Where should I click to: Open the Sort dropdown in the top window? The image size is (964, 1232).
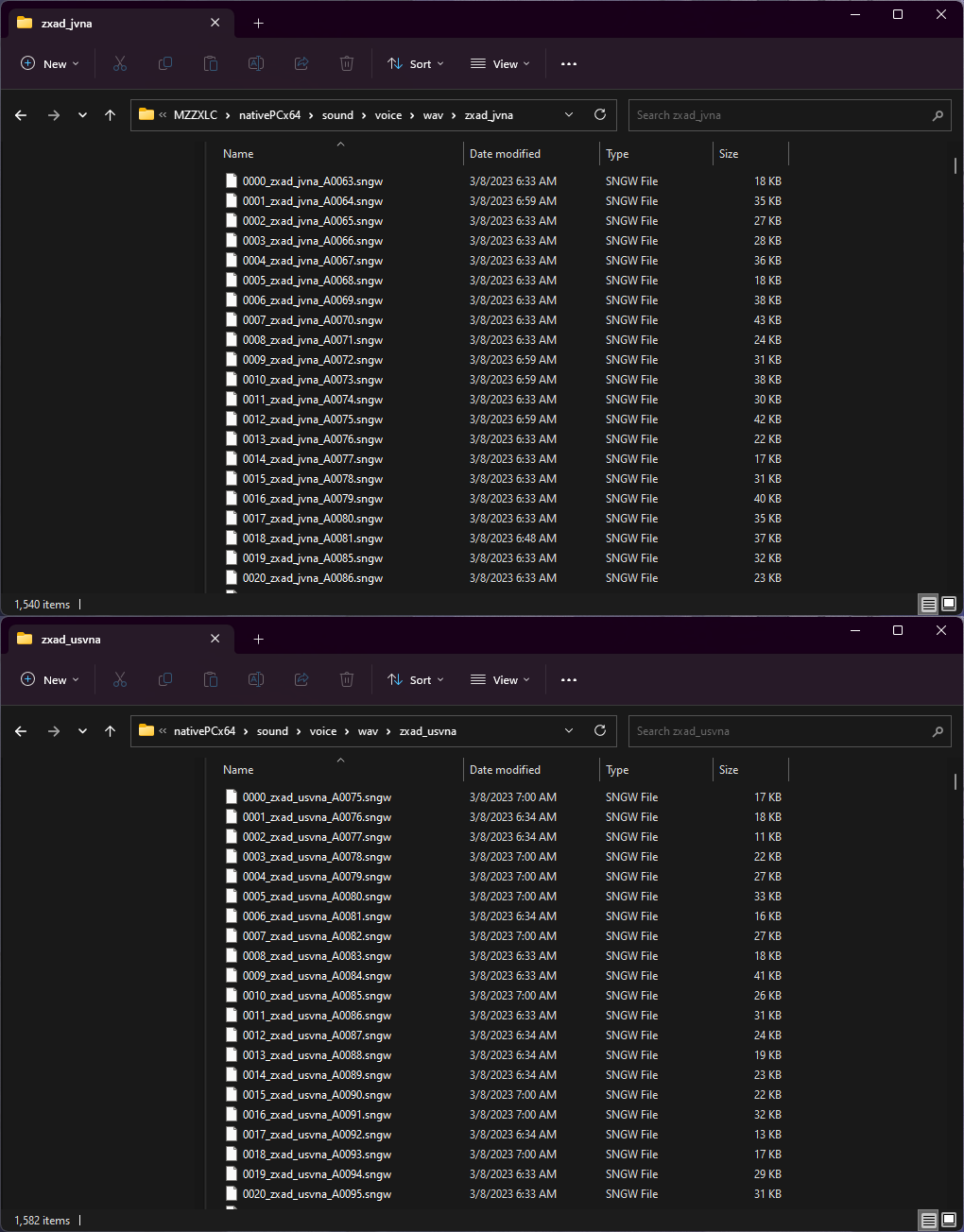click(416, 63)
